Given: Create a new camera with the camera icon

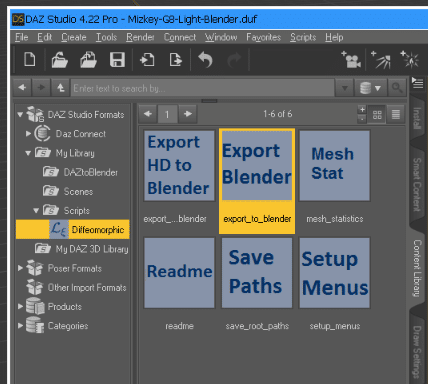Looking at the screenshot, I should click(x=351, y=60).
